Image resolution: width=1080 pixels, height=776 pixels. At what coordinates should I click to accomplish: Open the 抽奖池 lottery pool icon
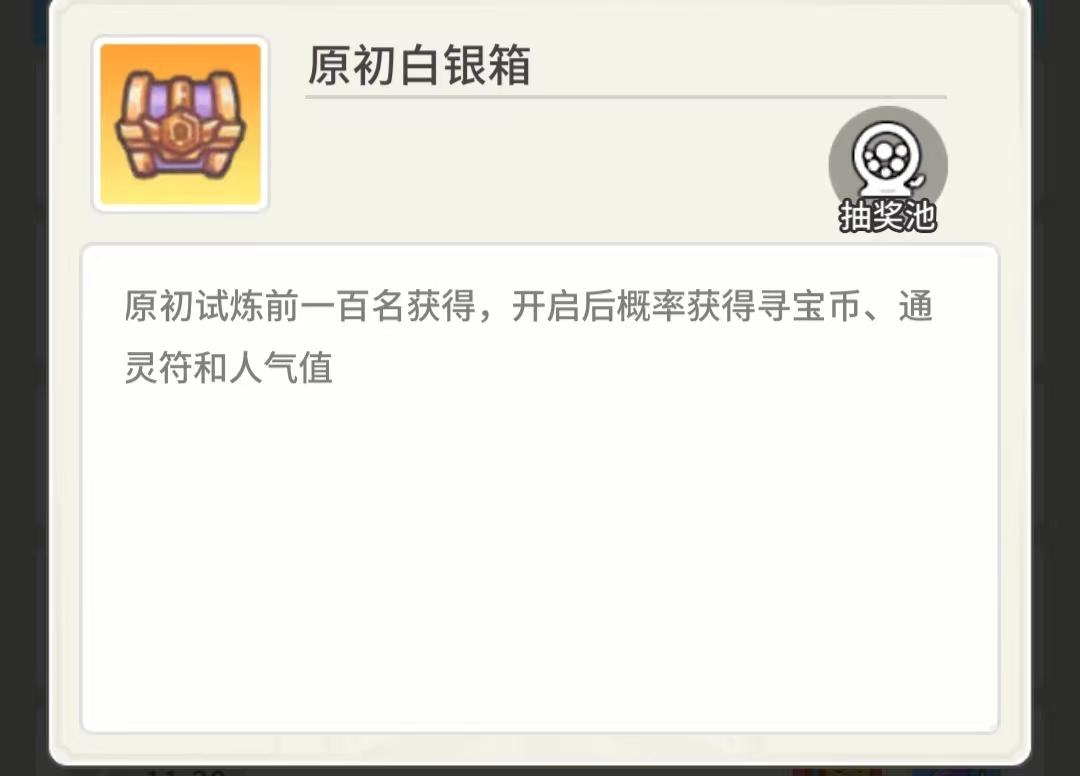click(888, 169)
